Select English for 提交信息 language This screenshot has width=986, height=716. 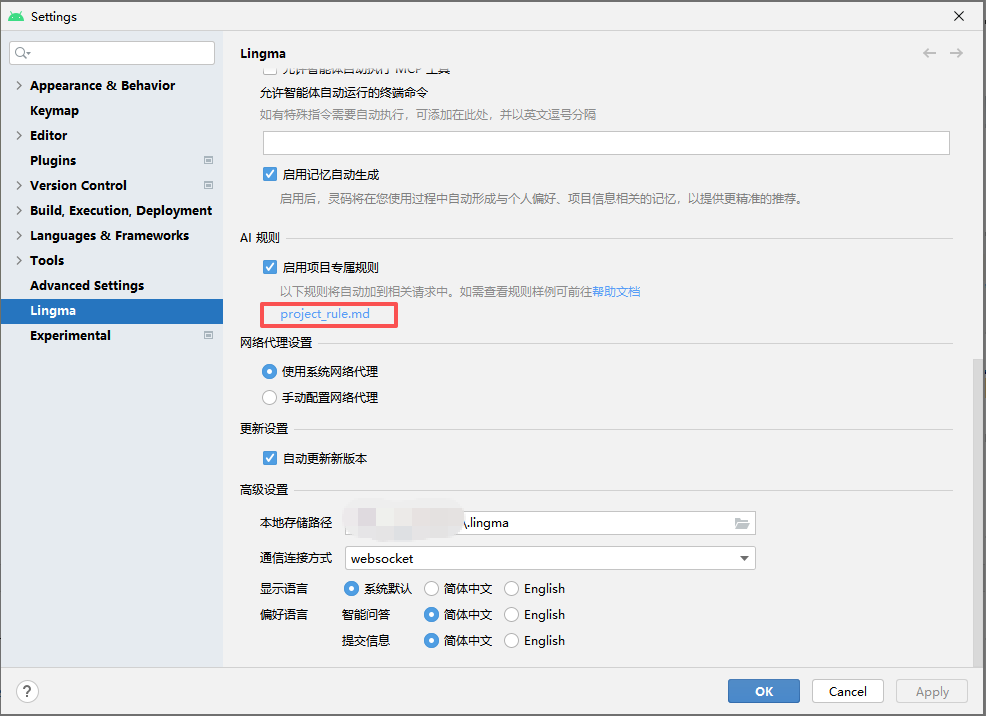(511, 641)
